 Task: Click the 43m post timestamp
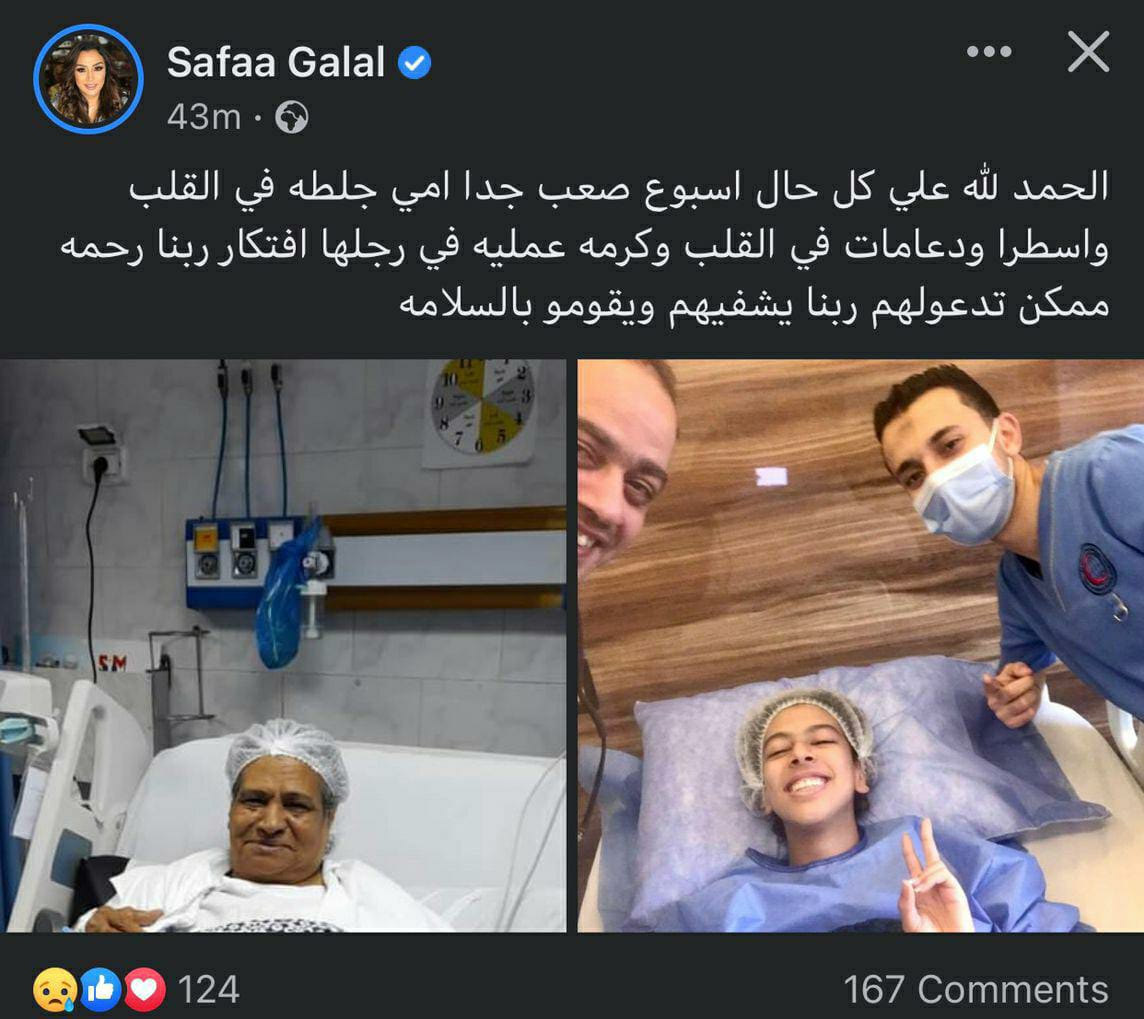[204, 117]
